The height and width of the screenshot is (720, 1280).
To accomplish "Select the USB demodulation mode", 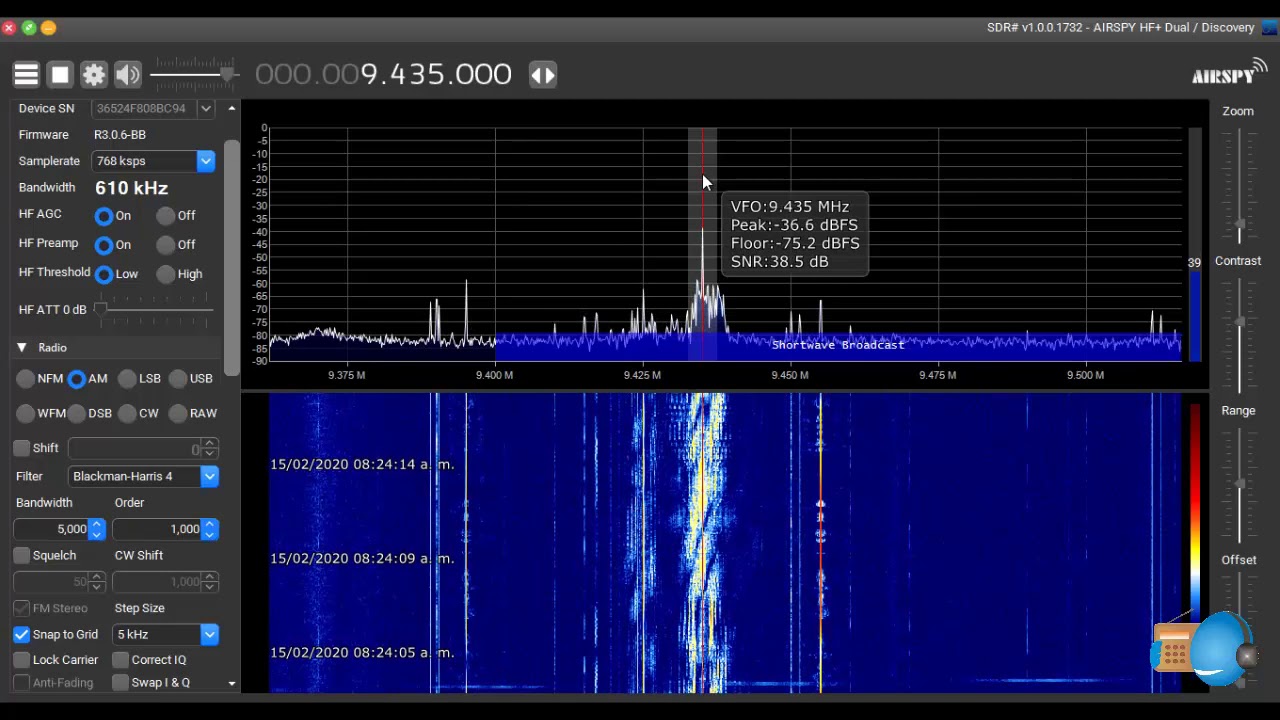I will click(178, 379).
